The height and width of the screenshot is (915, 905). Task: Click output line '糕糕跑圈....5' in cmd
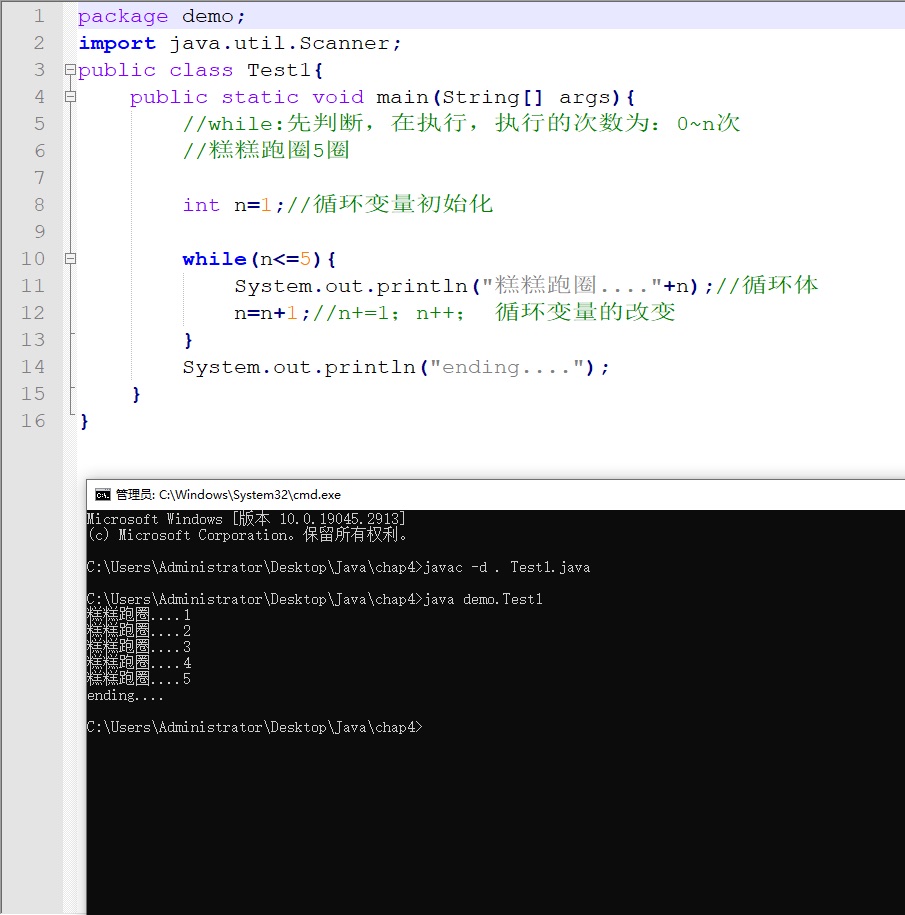pyautogui.click(x=139, y=679)
